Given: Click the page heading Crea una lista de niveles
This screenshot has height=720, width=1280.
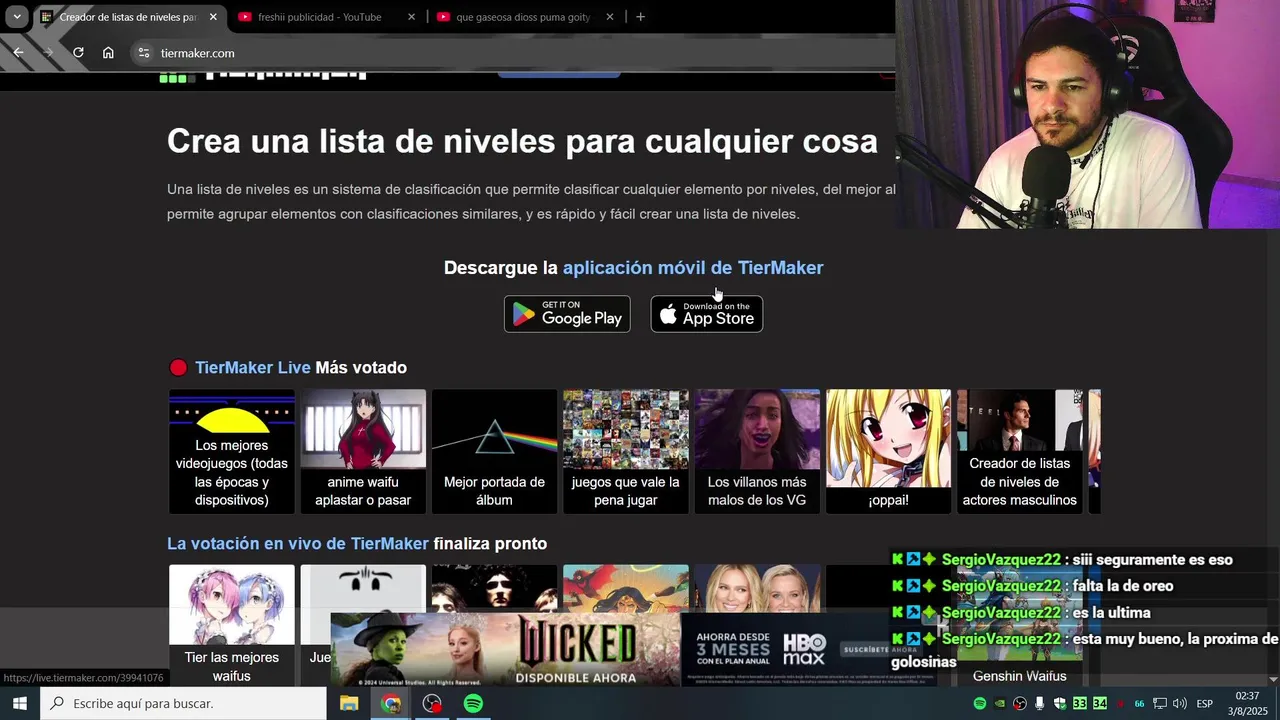Looking at the screenshot, I should 522,141.
